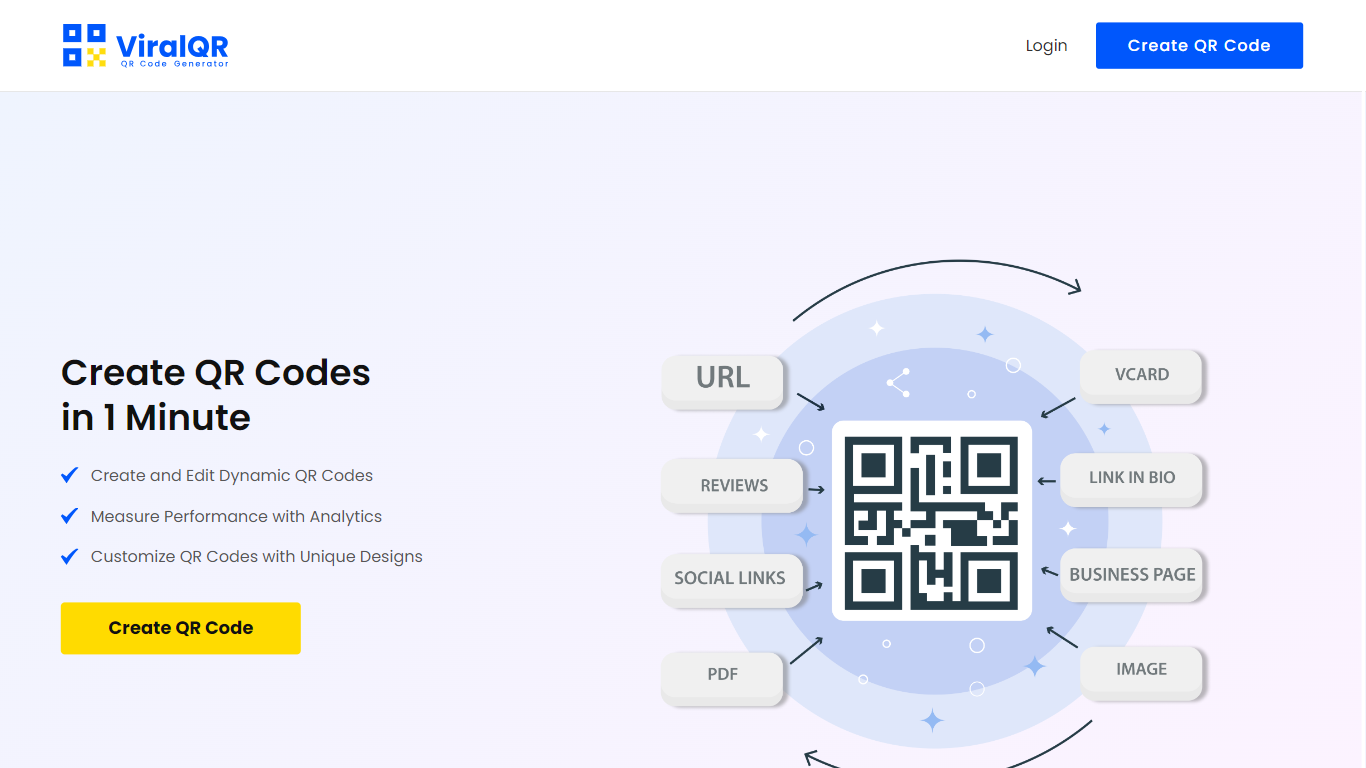Click 'Create QR Codes in 1 Minute' heading
This screenshot has width=1366, height=768.
[x=216, y=394]
